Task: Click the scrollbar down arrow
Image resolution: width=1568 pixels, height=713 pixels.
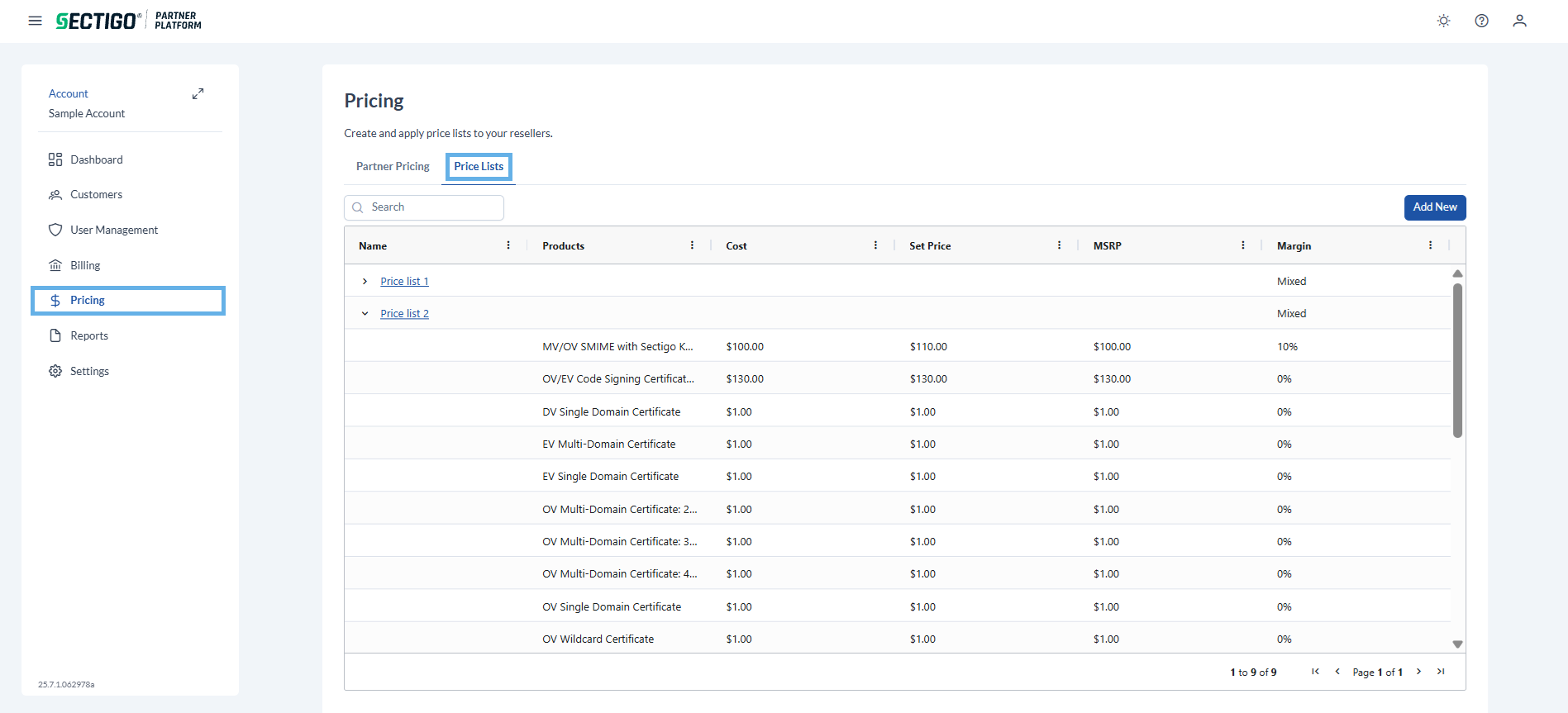Action: coord(1457,644)
